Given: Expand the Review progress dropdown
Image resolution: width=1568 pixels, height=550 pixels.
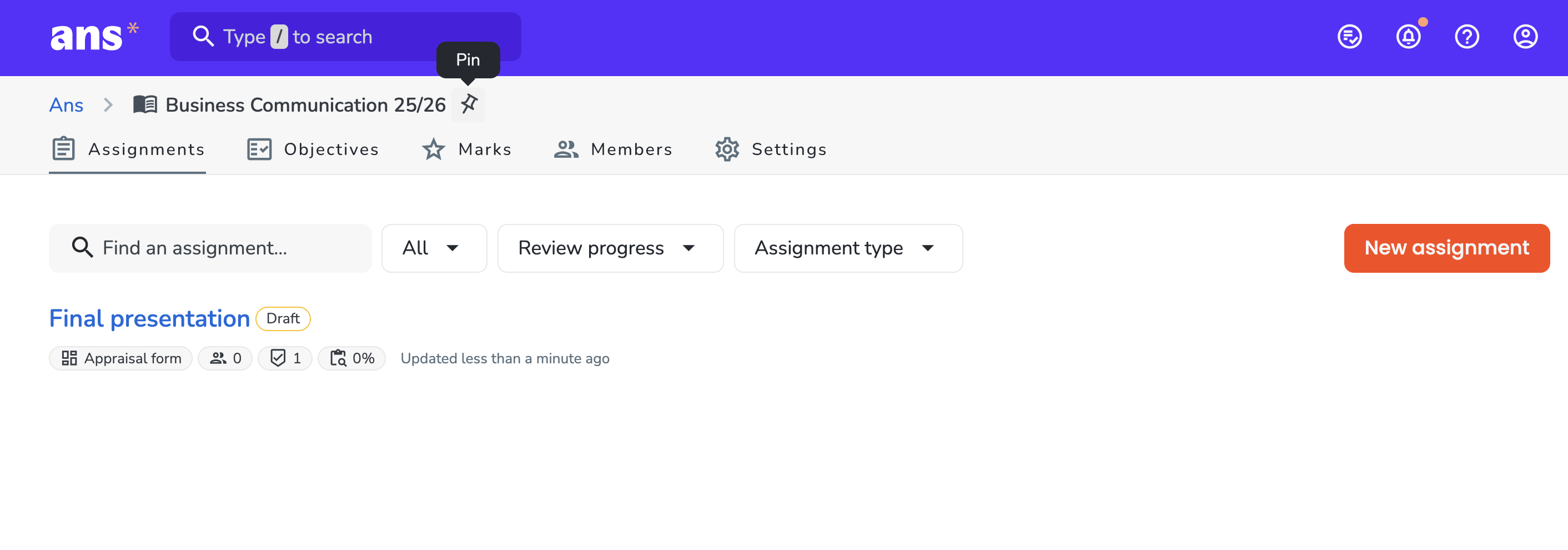Looking at the screenshot, I should coord(610,248).
